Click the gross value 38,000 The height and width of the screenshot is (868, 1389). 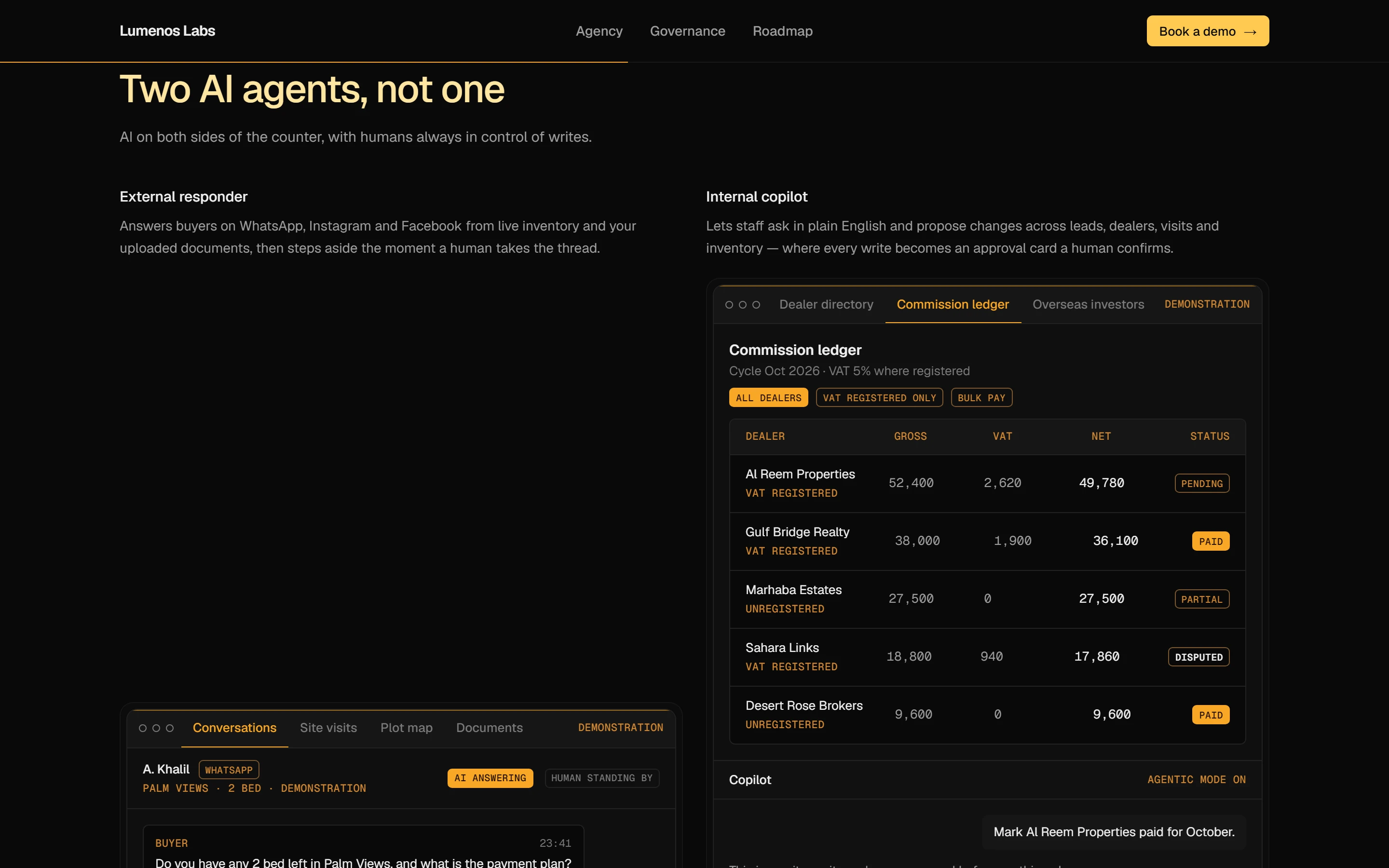tap(917, 541)
